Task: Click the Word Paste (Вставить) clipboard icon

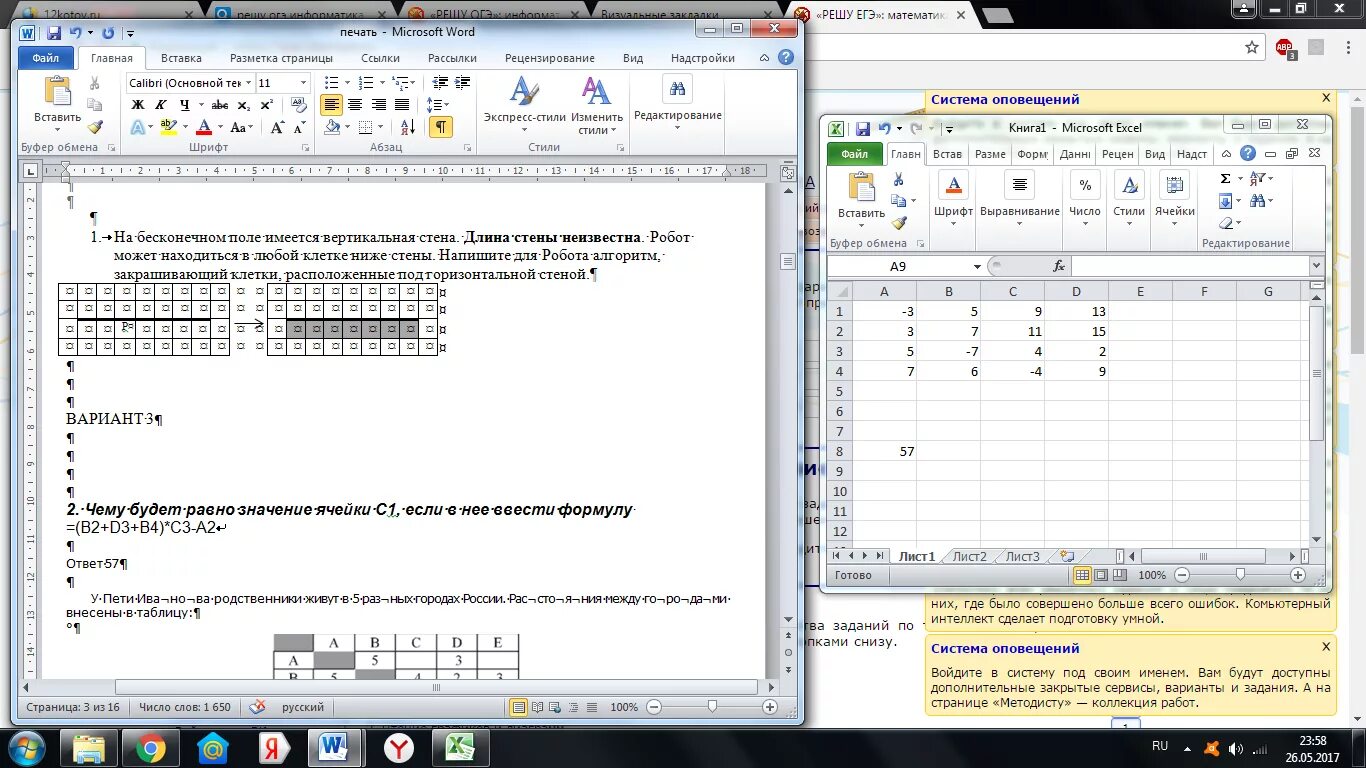Action: pyautogui.click(x=57, y=91)
